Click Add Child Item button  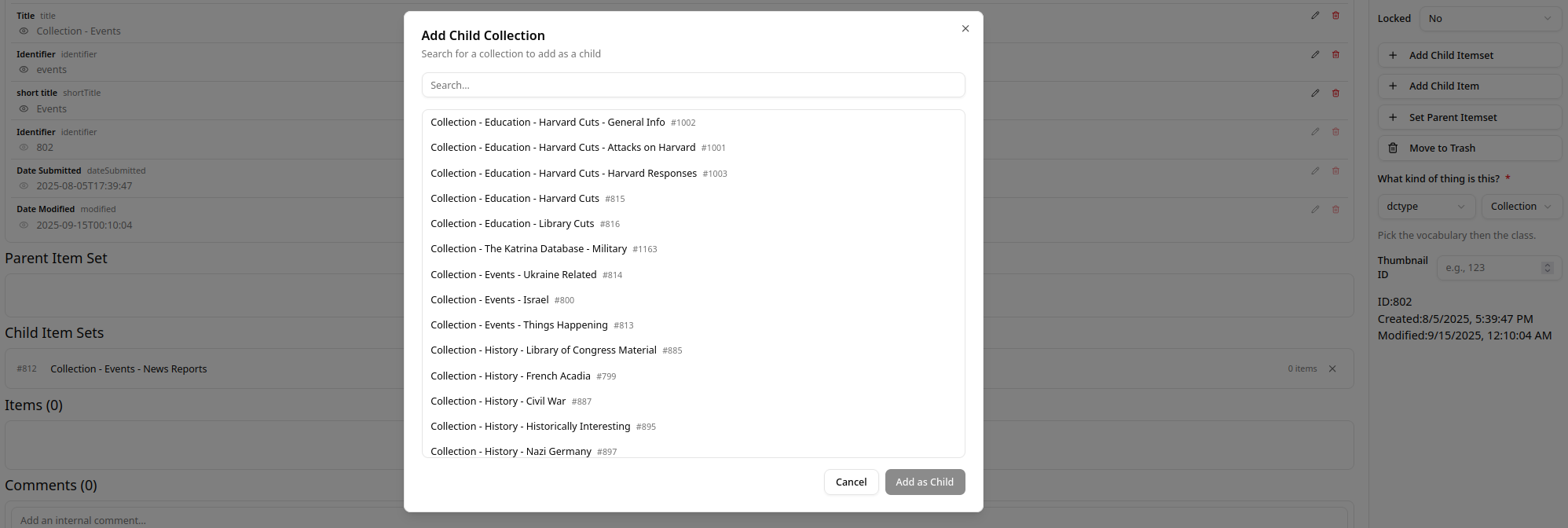pyautogui.click(x=1470, y=86)
